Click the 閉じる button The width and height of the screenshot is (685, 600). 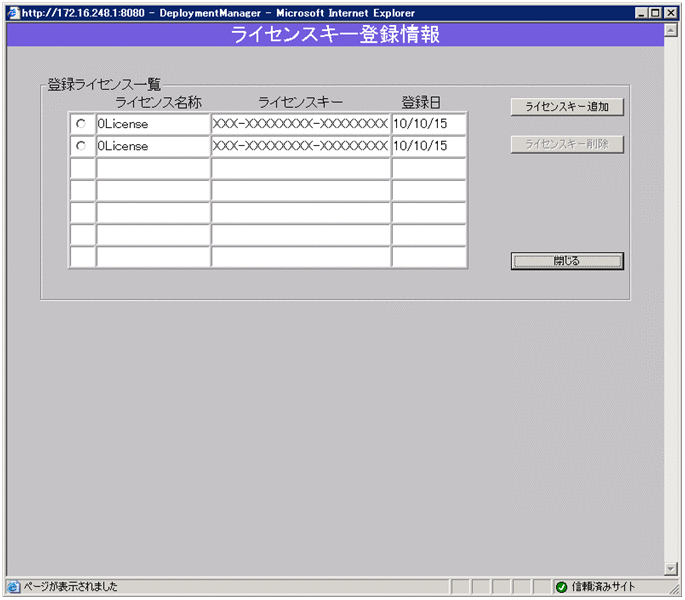567,261
